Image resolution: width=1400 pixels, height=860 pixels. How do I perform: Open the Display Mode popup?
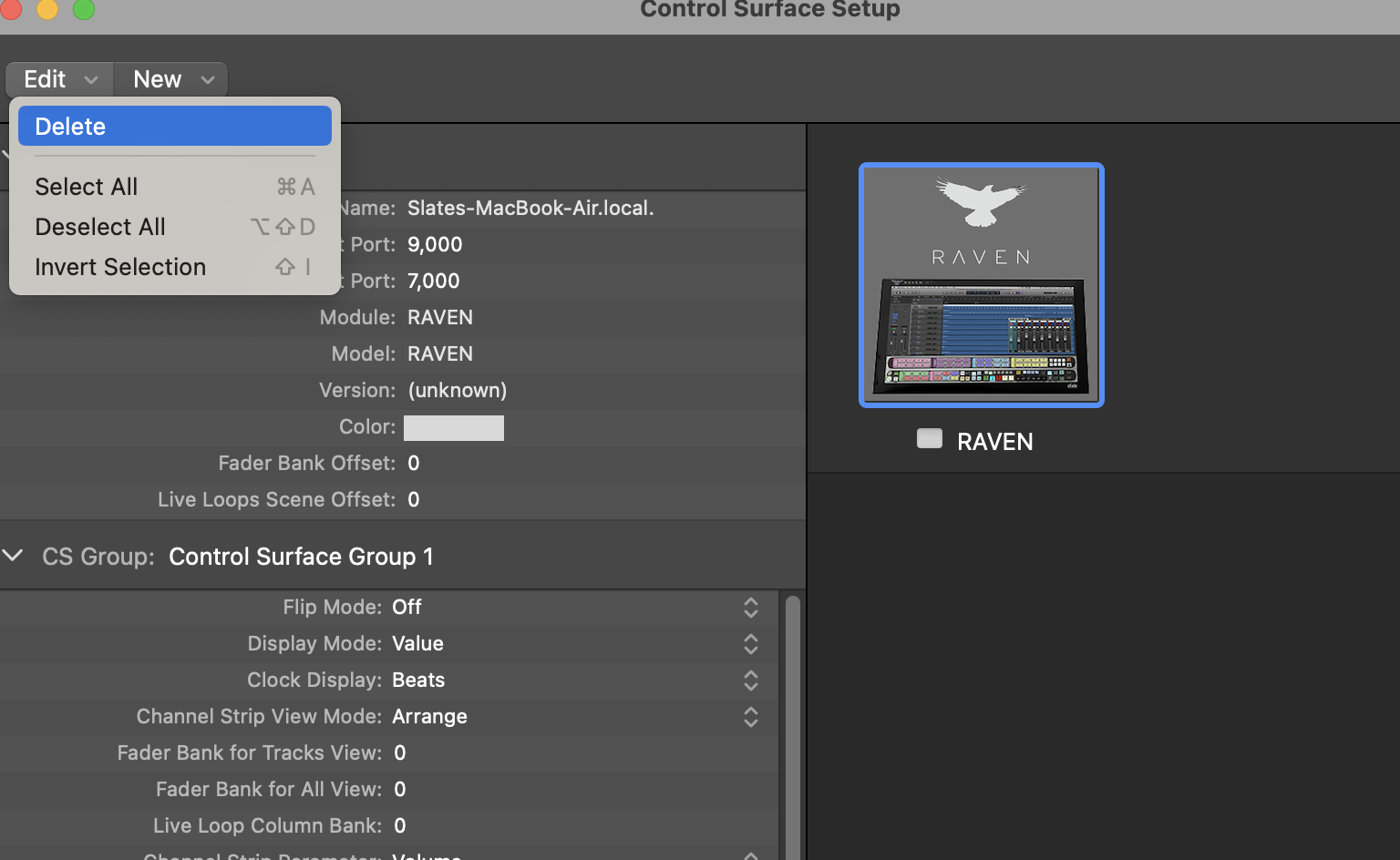pyautogui.click(x=751, y=644)
